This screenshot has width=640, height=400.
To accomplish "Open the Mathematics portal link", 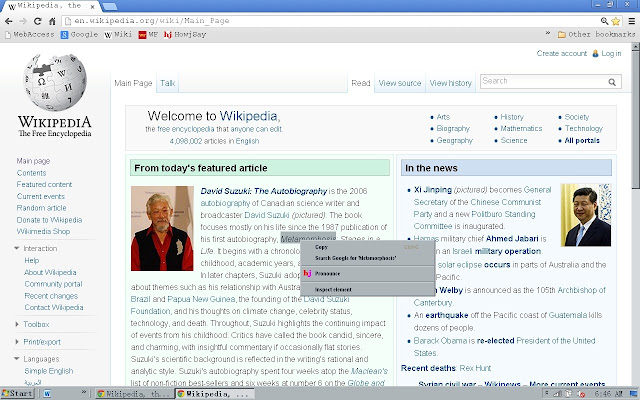I will click(x=521, y=129).
